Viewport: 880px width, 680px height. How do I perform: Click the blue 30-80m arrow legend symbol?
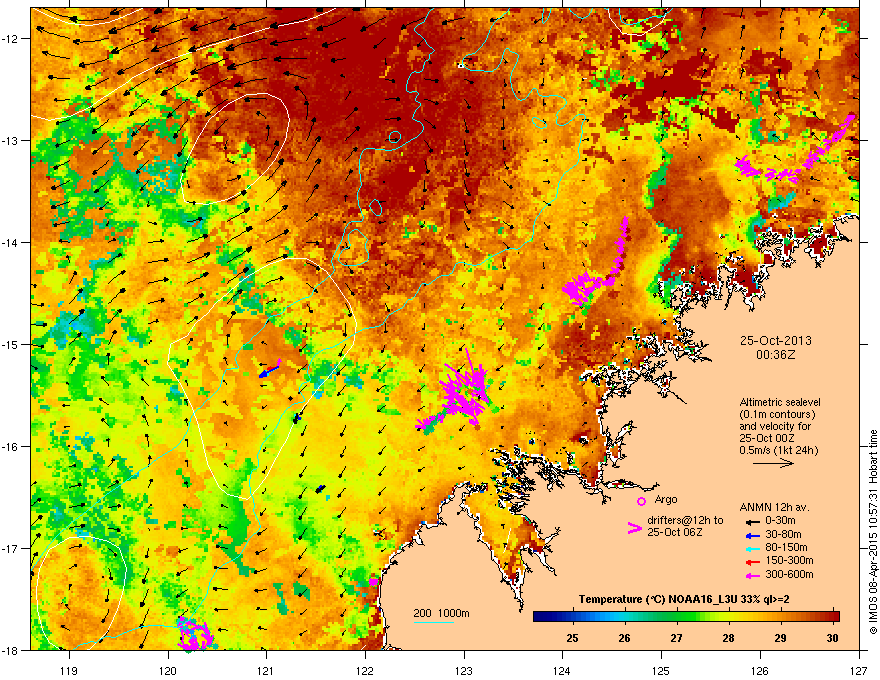(753, 535)
